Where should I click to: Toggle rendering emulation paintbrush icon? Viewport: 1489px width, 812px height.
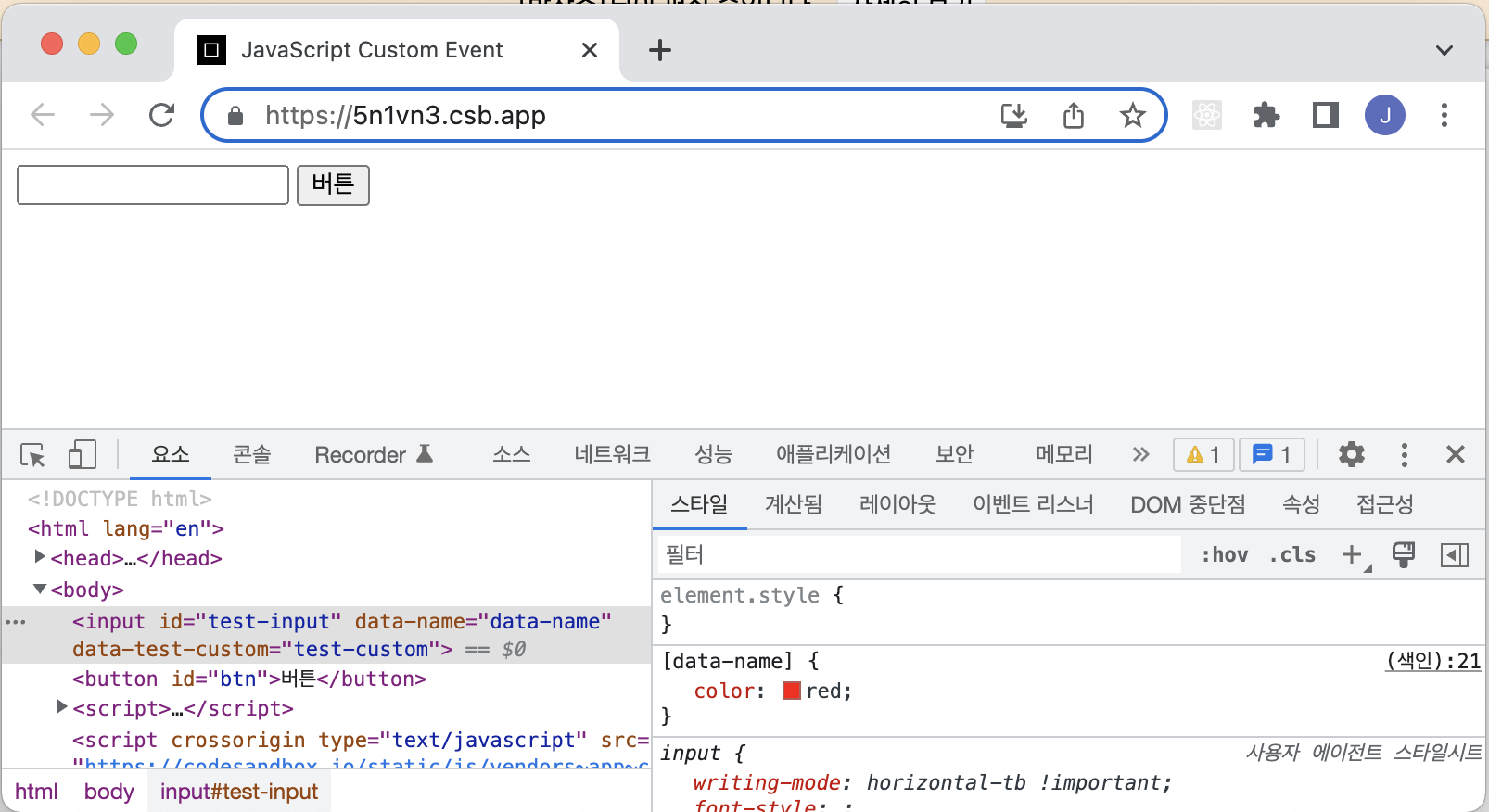pos(1404,554)
